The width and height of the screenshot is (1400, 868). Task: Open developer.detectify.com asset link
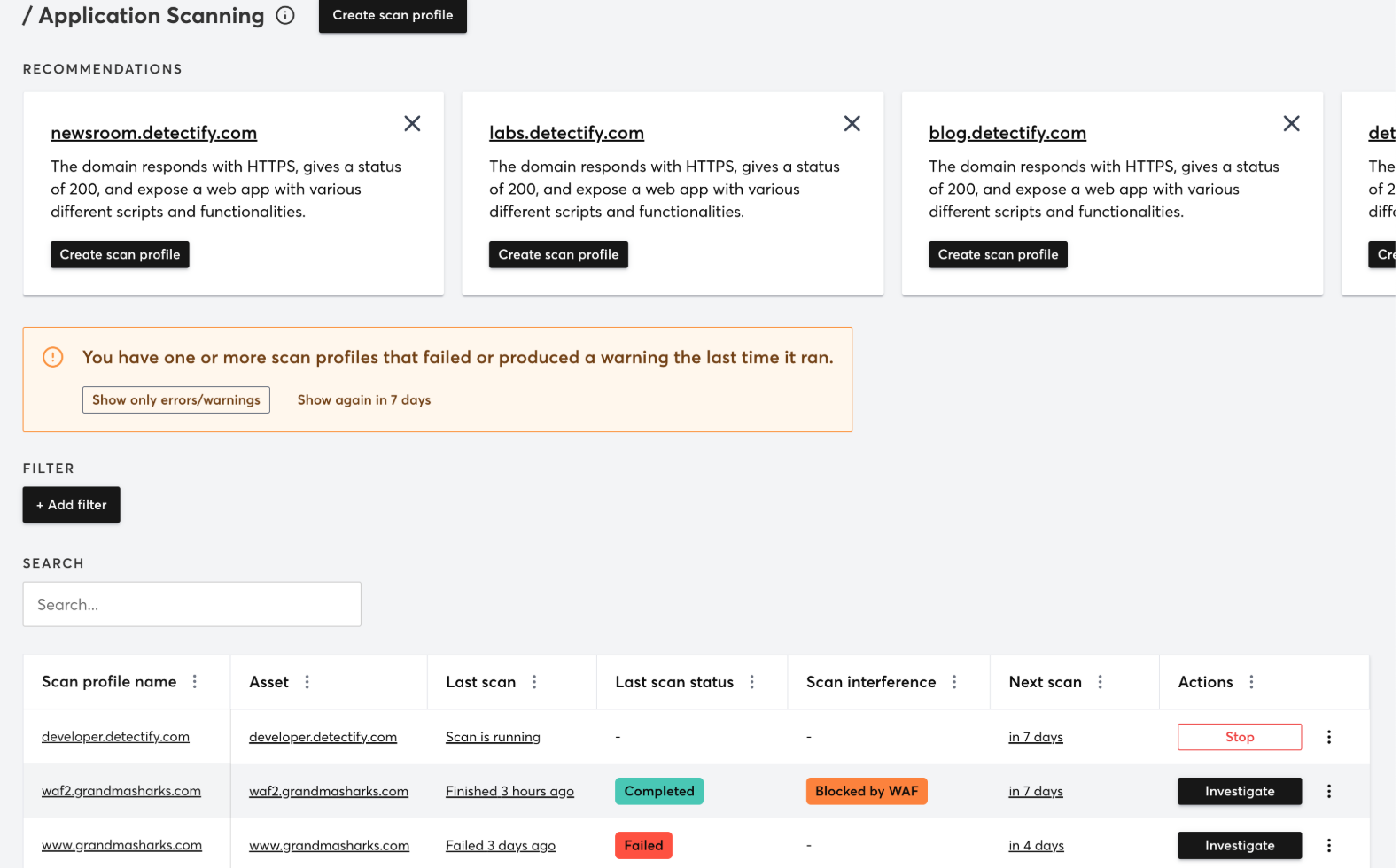coord(323,737)
